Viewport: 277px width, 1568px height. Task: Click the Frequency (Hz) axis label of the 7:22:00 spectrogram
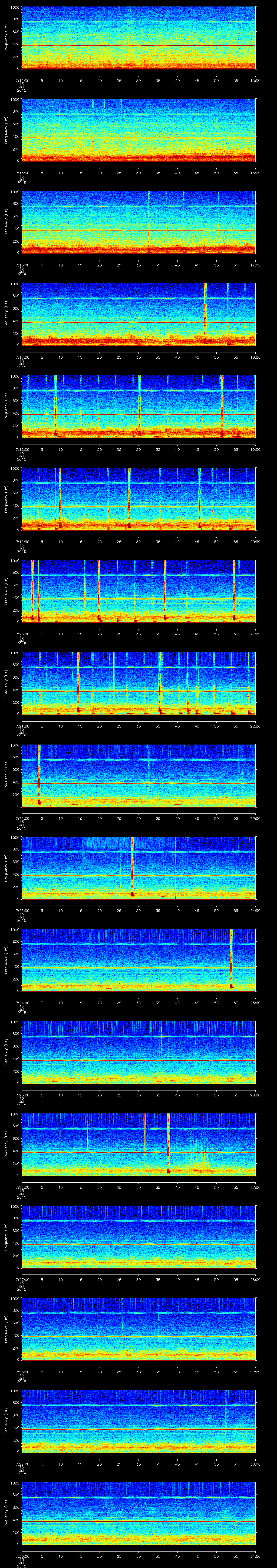click(x=6, y=775)
